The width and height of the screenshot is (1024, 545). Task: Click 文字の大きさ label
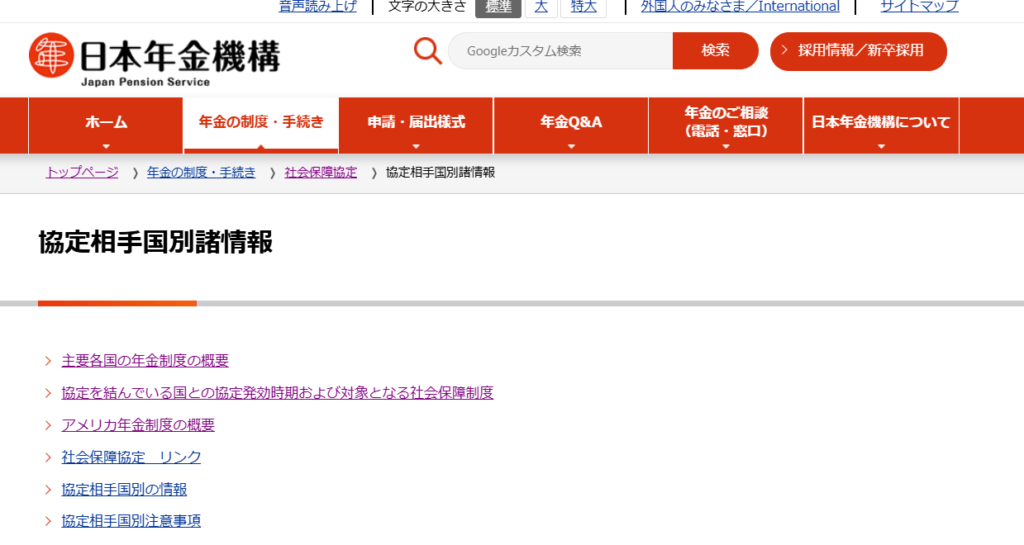click(427, 7)
